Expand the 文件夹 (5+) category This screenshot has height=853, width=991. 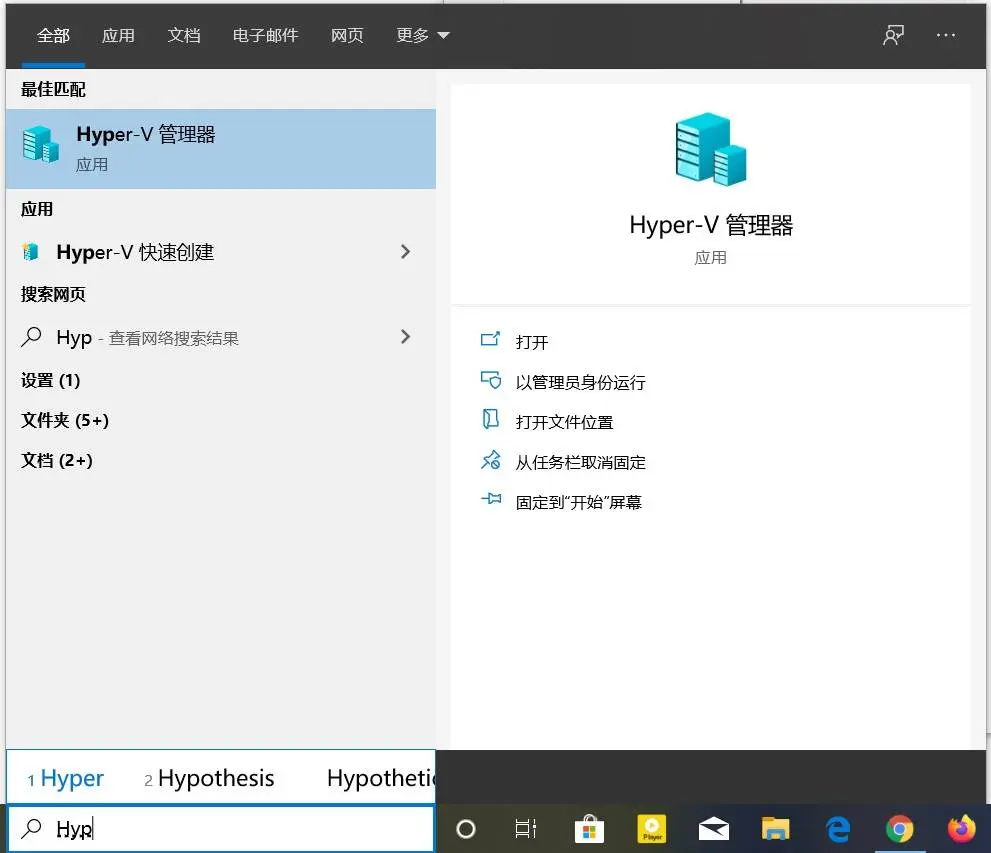pos(64,420)
